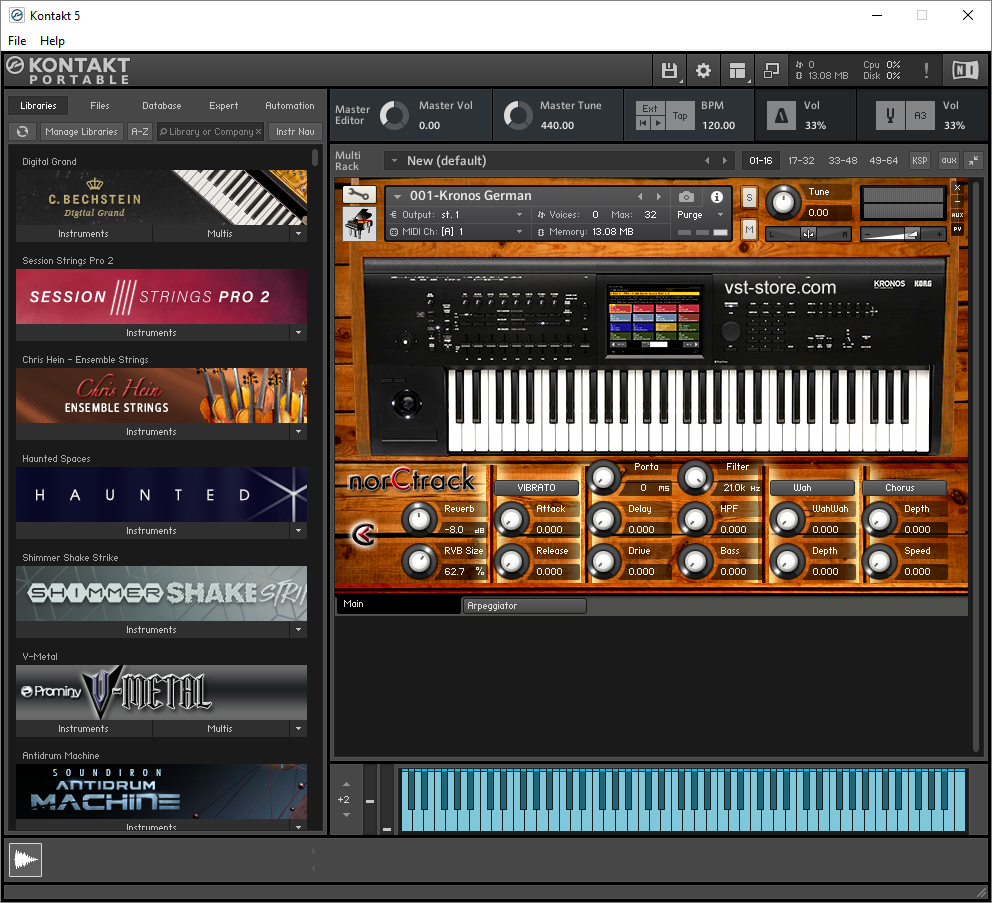This screenshot has height=903, width=992.
Task: Toggle the Wah effect button
Action: tap(812, 488)
